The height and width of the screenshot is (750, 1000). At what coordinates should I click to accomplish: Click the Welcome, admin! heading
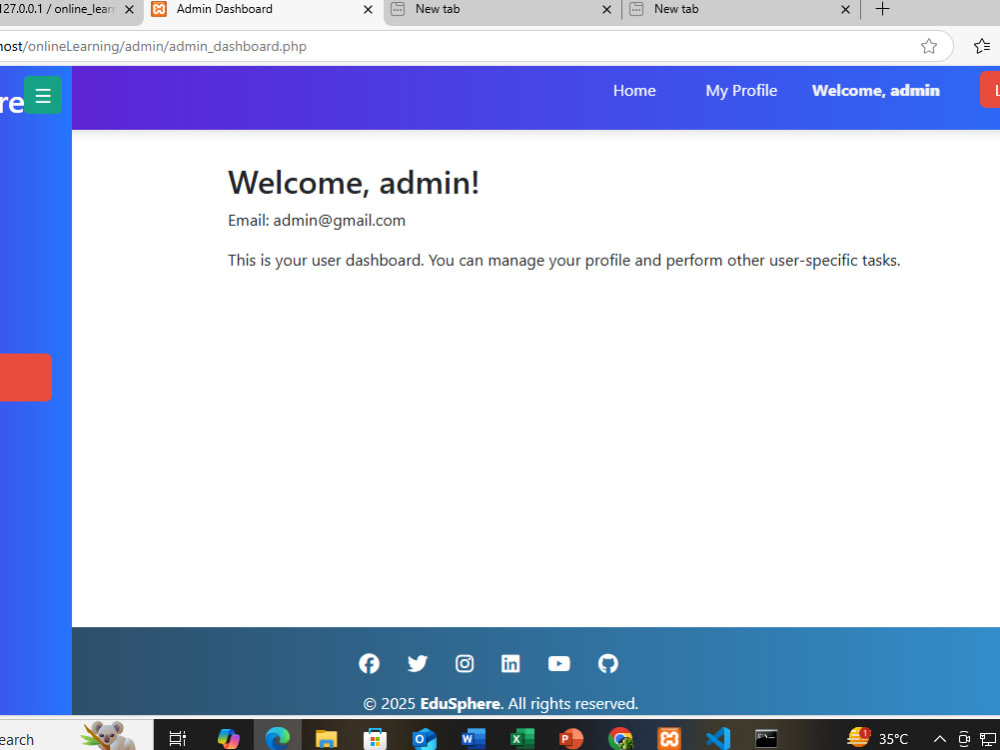click(x=353, y=183)
